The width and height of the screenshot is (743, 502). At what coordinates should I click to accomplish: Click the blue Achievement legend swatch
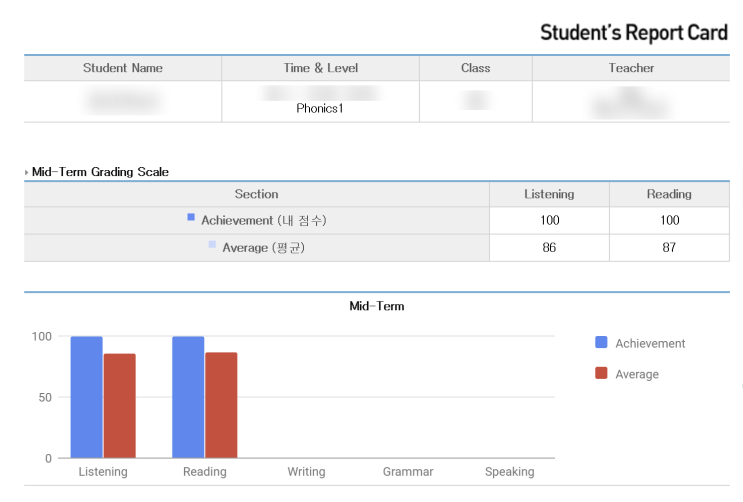tap(601, 343)
